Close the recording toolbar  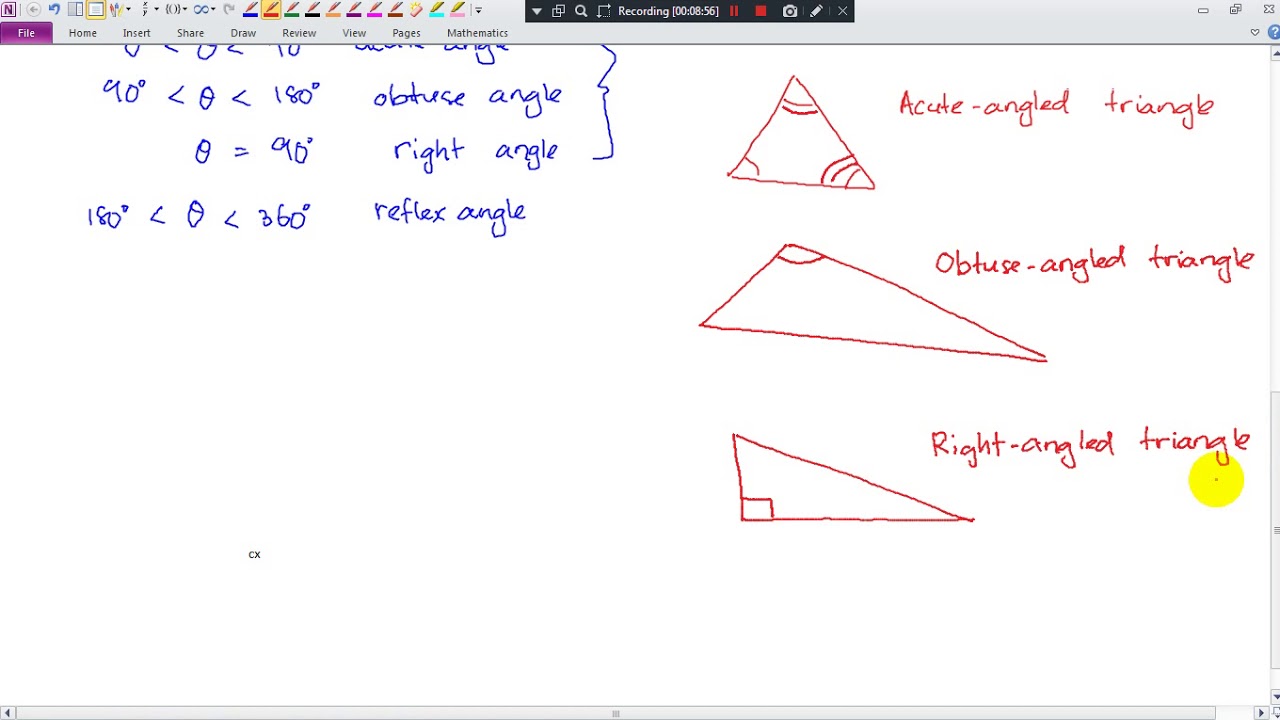[843, 11]
